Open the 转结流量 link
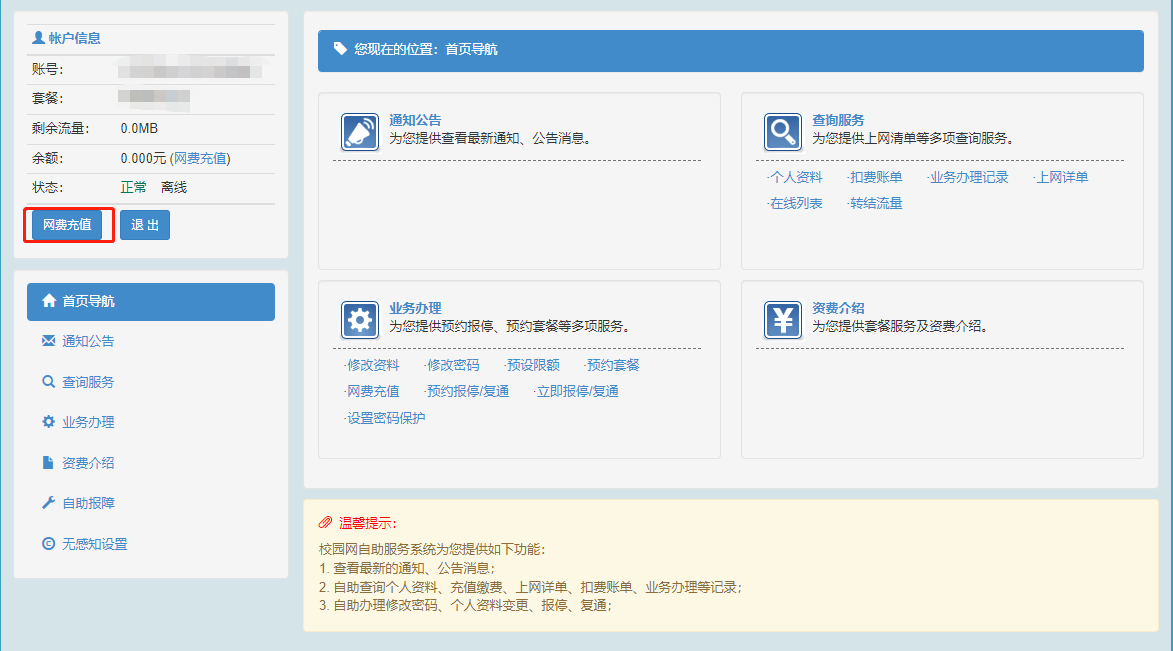 [x=876, y=203]
